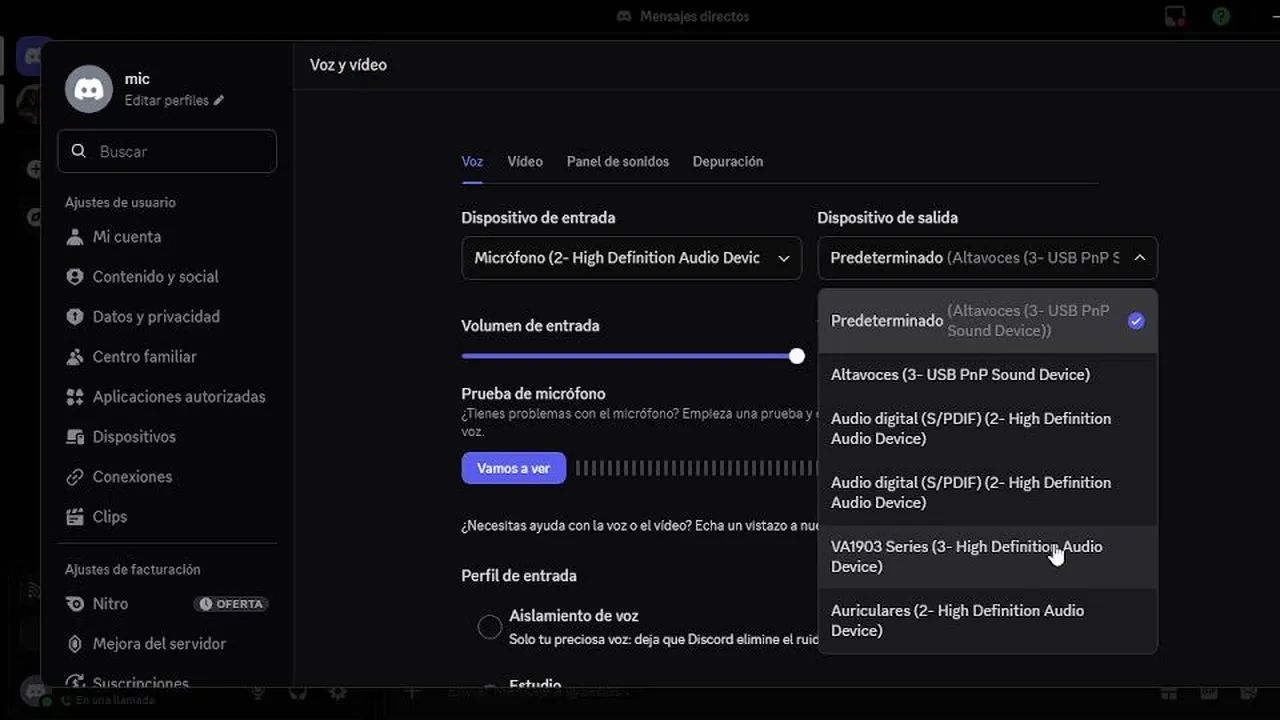Click the microphone test level meter
This screenshot has height=720, width=1280.
point(696,468)
